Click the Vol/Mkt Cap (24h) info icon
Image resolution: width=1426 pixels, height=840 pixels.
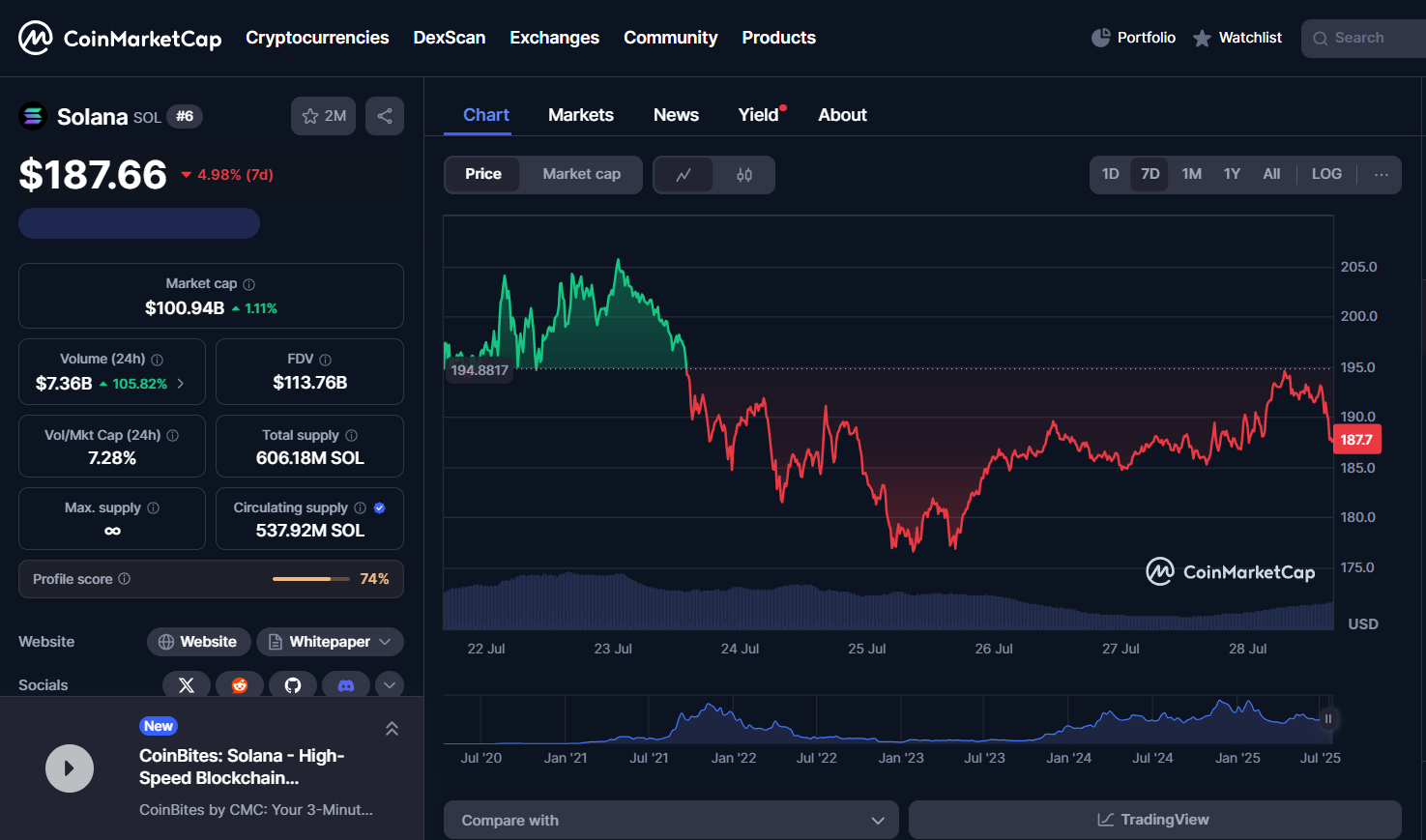173,436
